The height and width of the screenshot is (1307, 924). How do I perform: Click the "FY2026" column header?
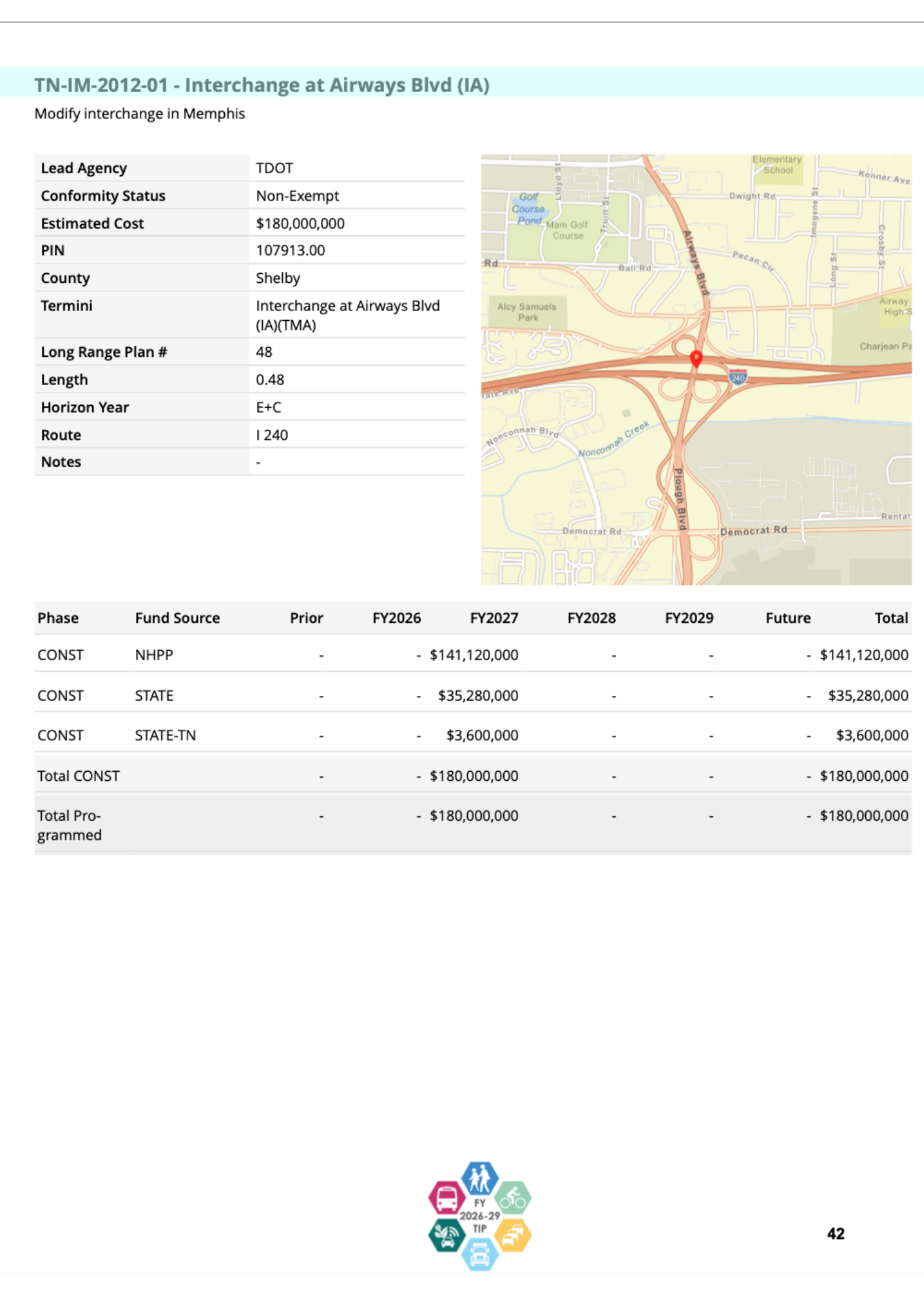[x=397, y=618]
